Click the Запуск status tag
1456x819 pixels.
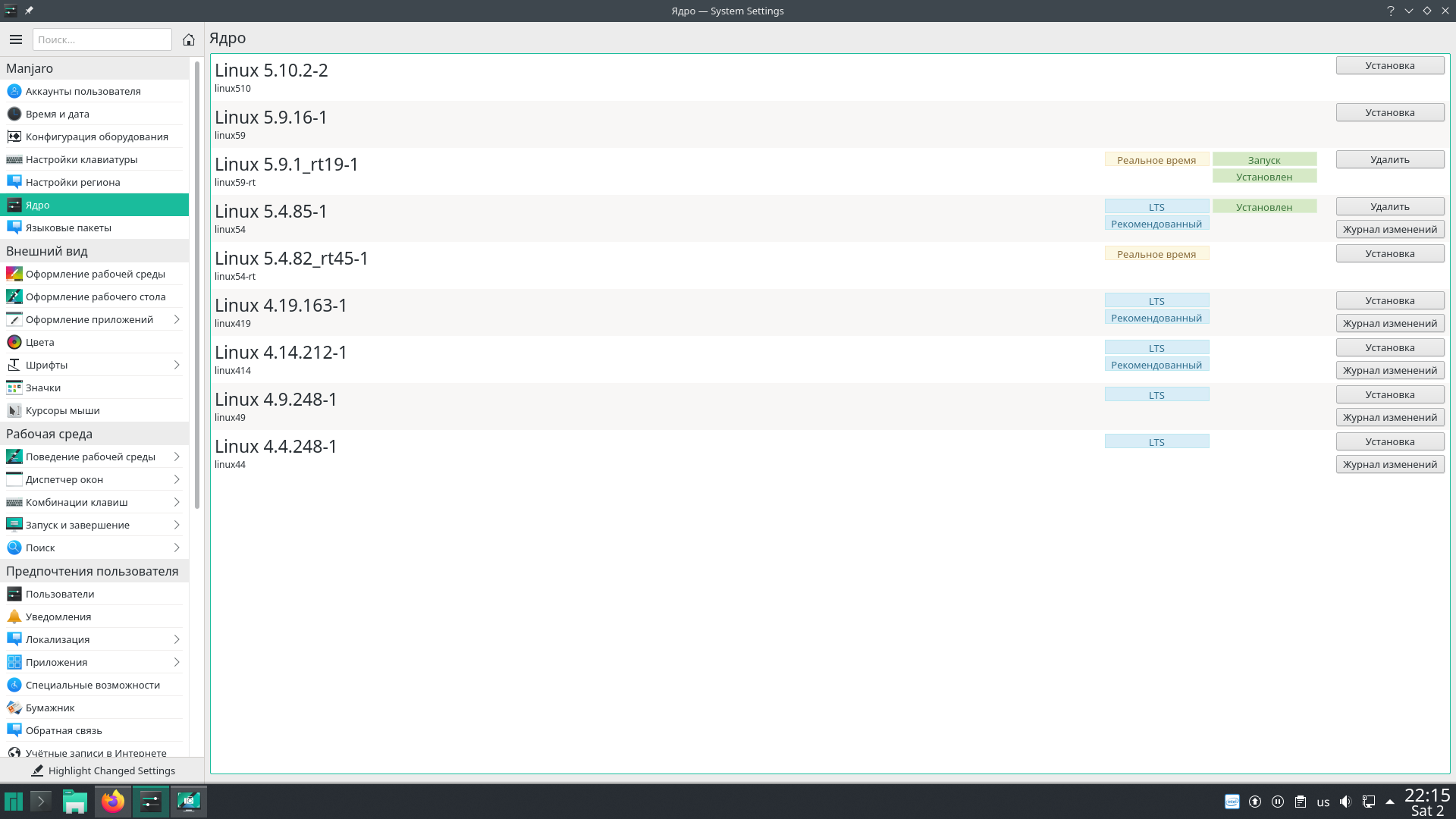1264,160
